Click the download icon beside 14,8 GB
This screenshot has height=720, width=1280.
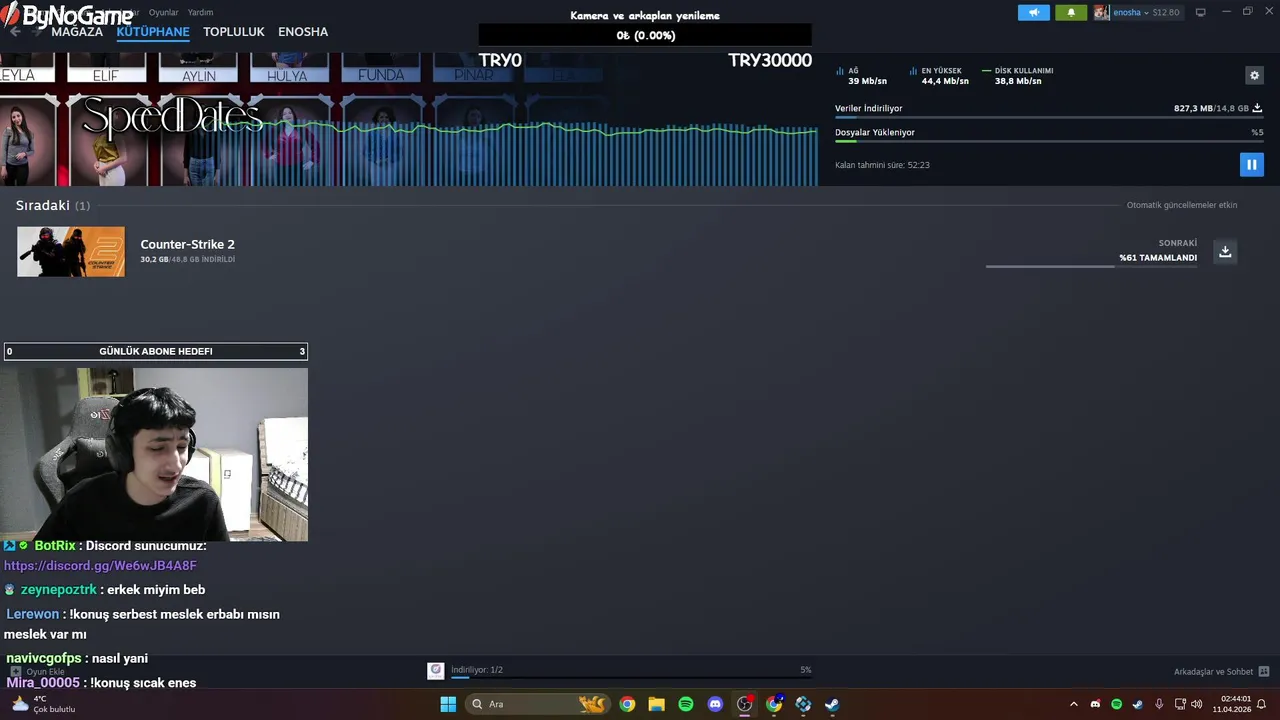pos(1258,108)
